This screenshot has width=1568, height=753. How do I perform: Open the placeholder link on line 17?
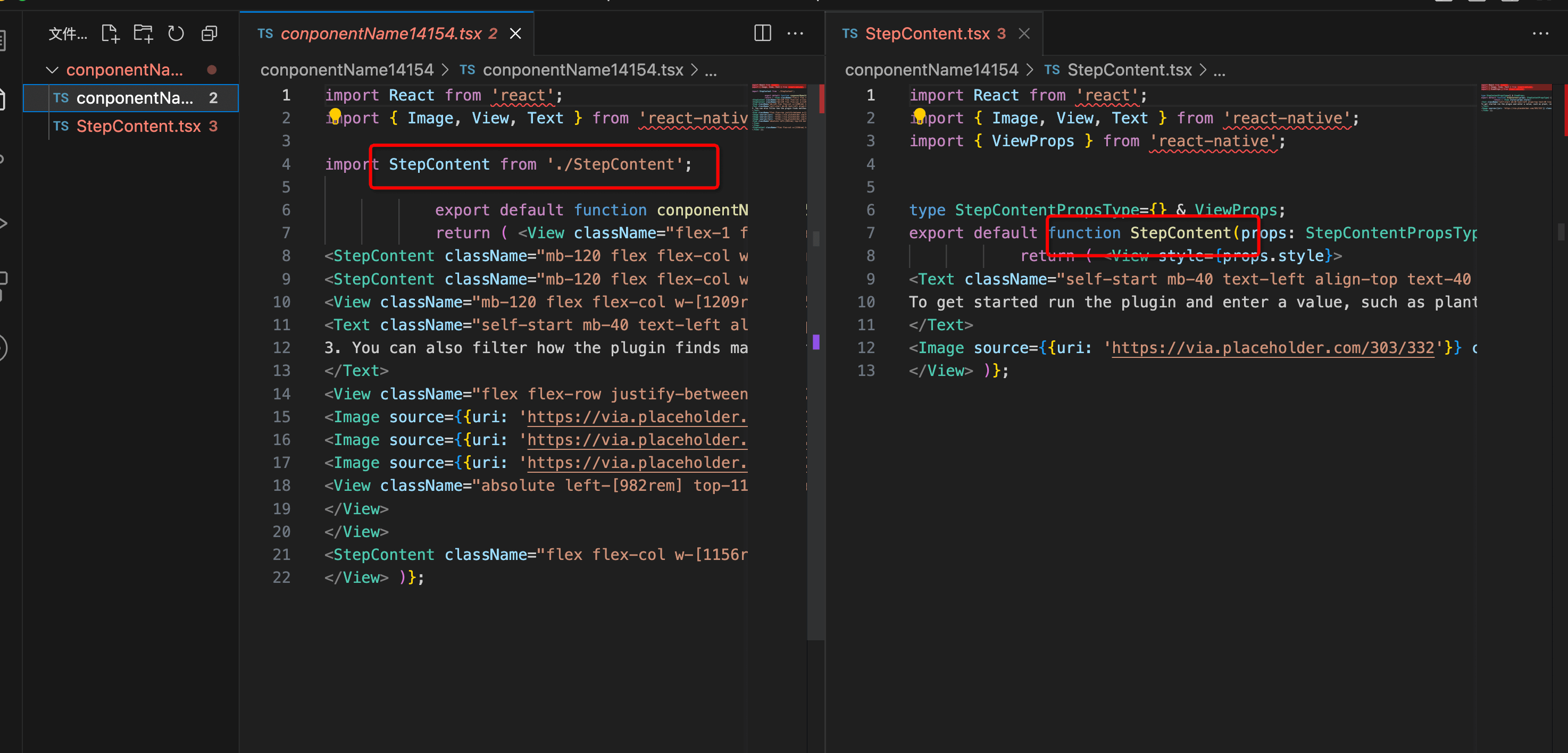[637, 463]
